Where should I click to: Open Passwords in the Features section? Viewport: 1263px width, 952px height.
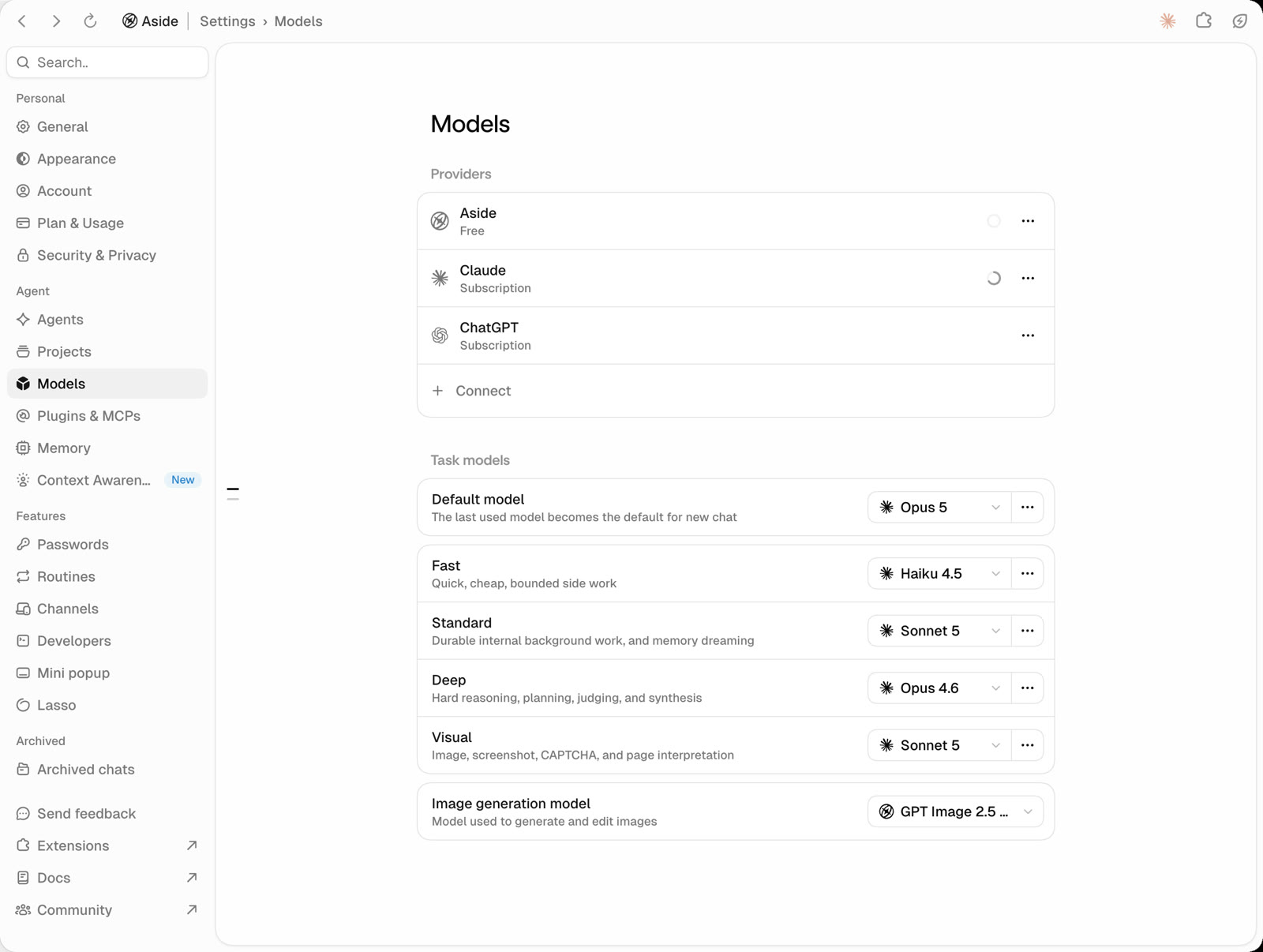107,545
